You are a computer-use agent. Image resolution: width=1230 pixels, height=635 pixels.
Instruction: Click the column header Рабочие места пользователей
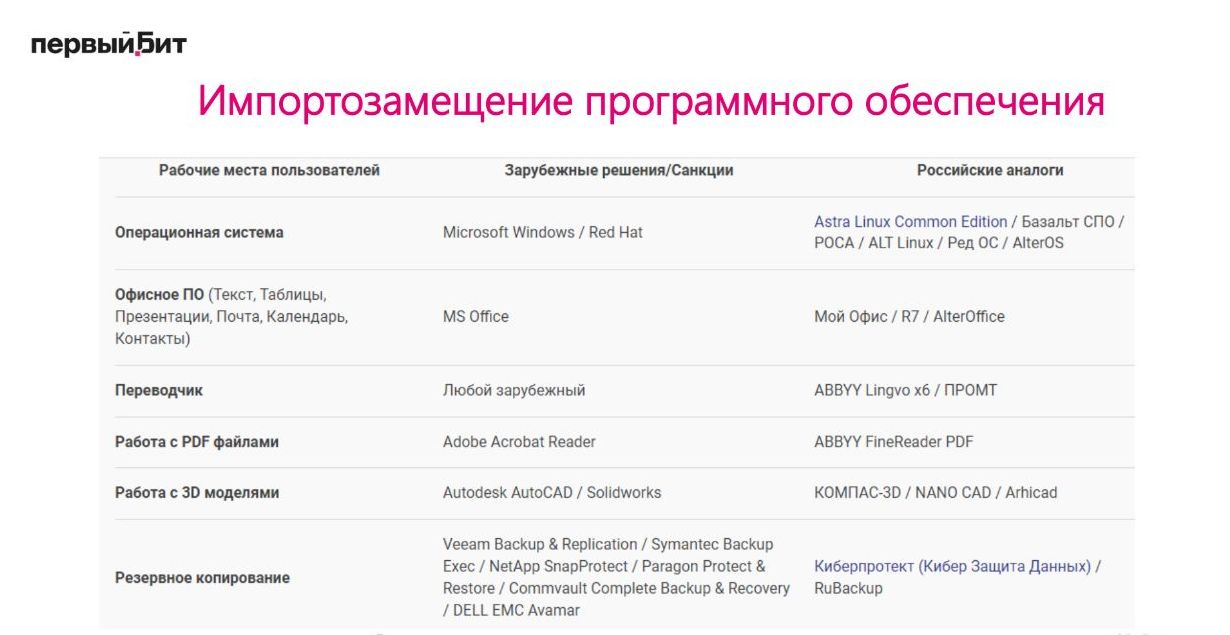pos(269,170)
